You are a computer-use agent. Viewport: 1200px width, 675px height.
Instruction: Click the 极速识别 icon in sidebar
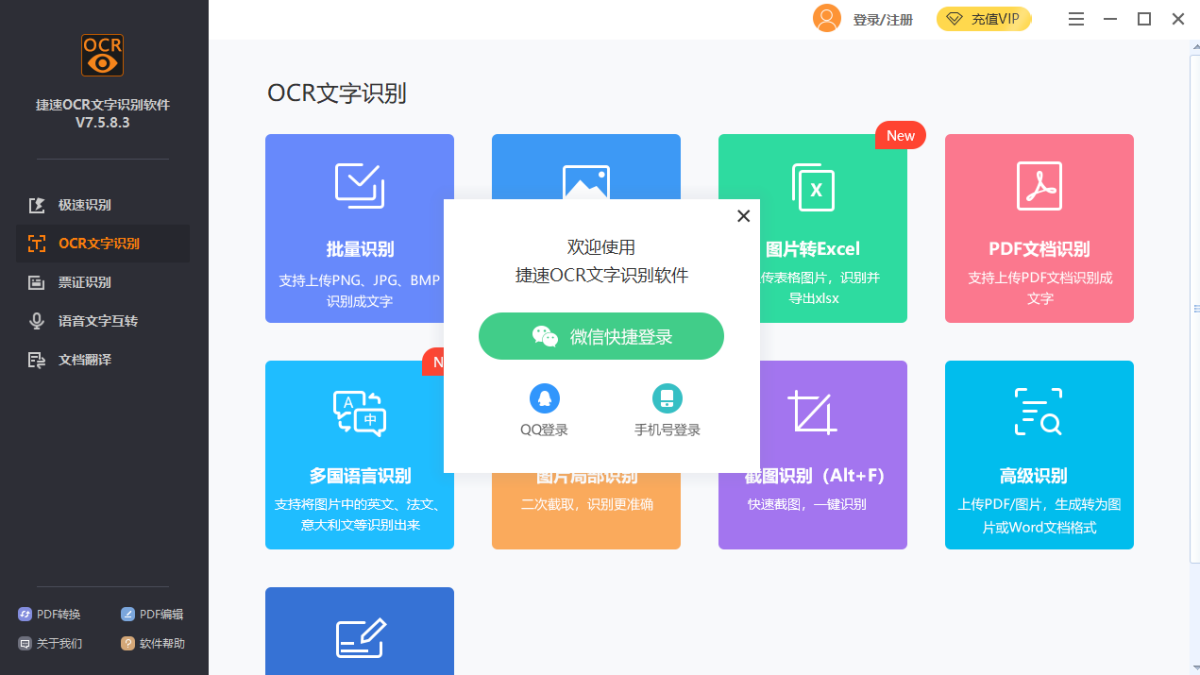(x=37, y=205)
